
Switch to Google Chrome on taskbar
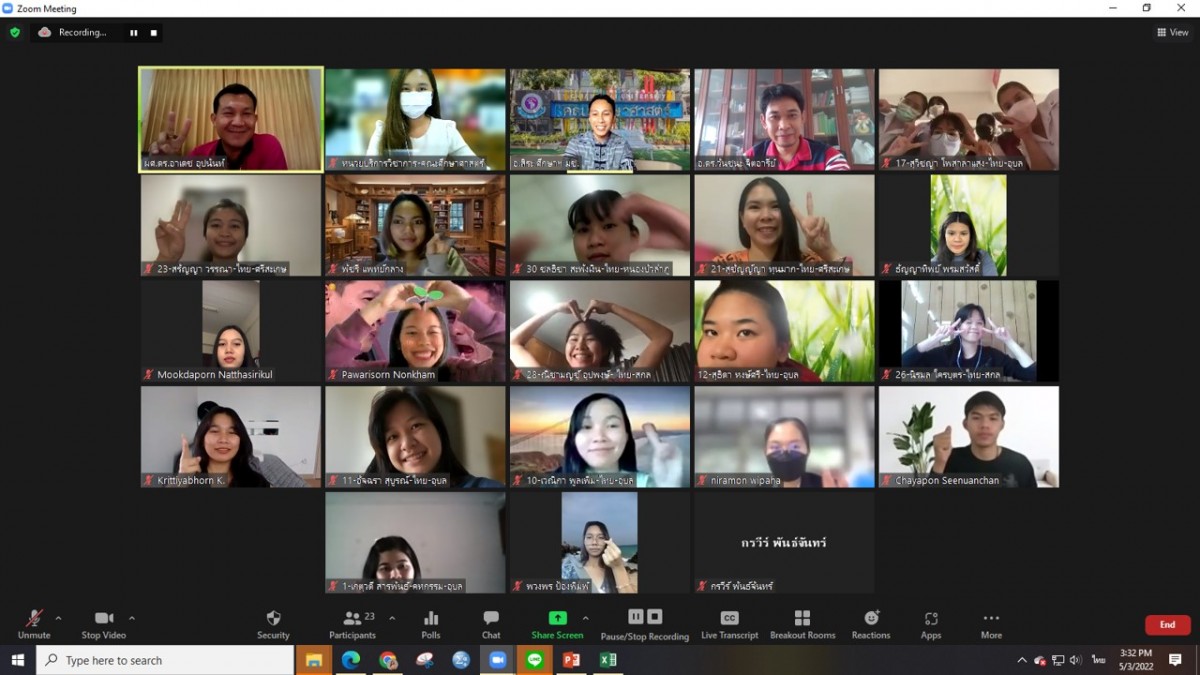pos(388,660)
